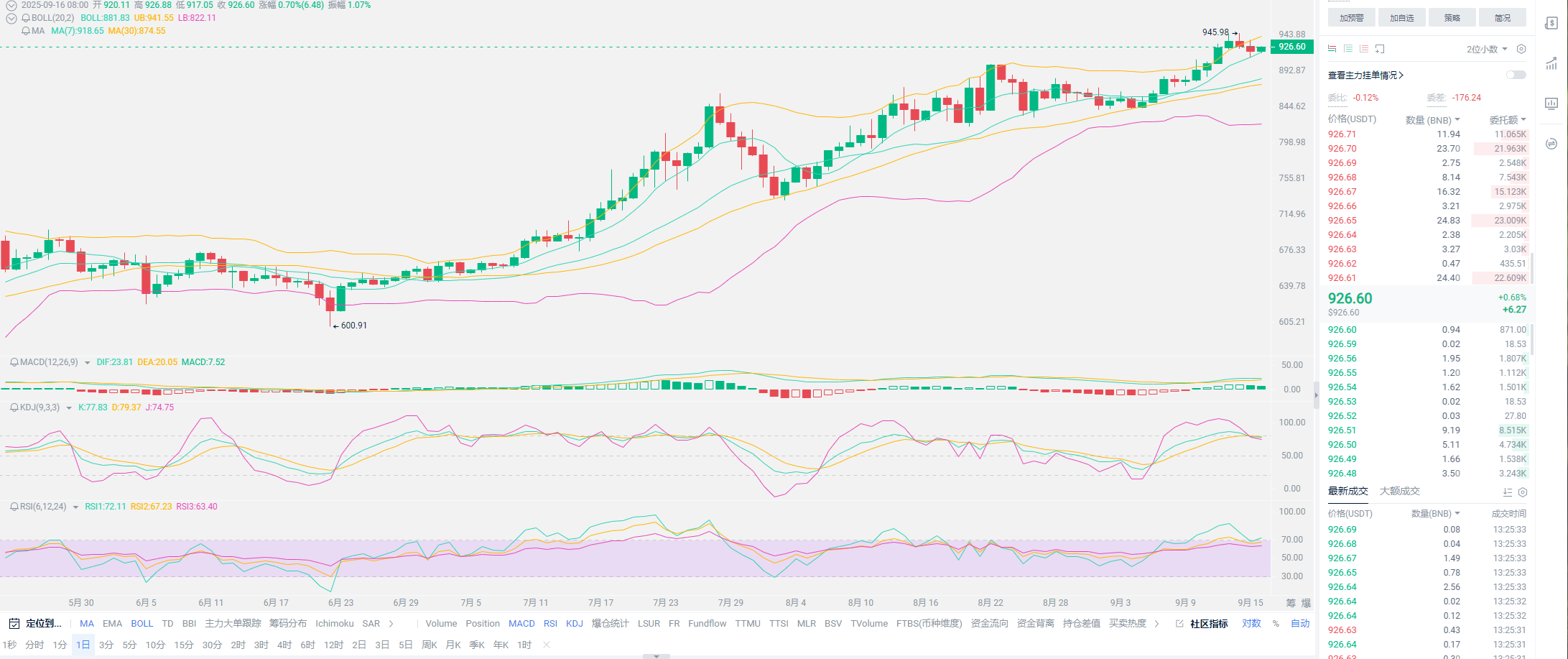Switch to the 大额成交 tab
The width and height of the screenshot is (1568, 659).
pos(1400,492)
